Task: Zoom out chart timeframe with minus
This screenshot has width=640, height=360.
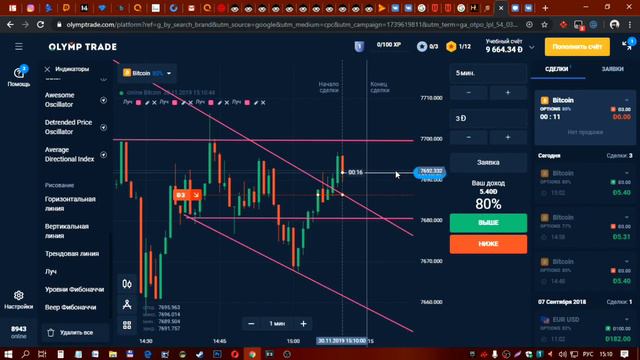Action: click(x=251, y=324)
